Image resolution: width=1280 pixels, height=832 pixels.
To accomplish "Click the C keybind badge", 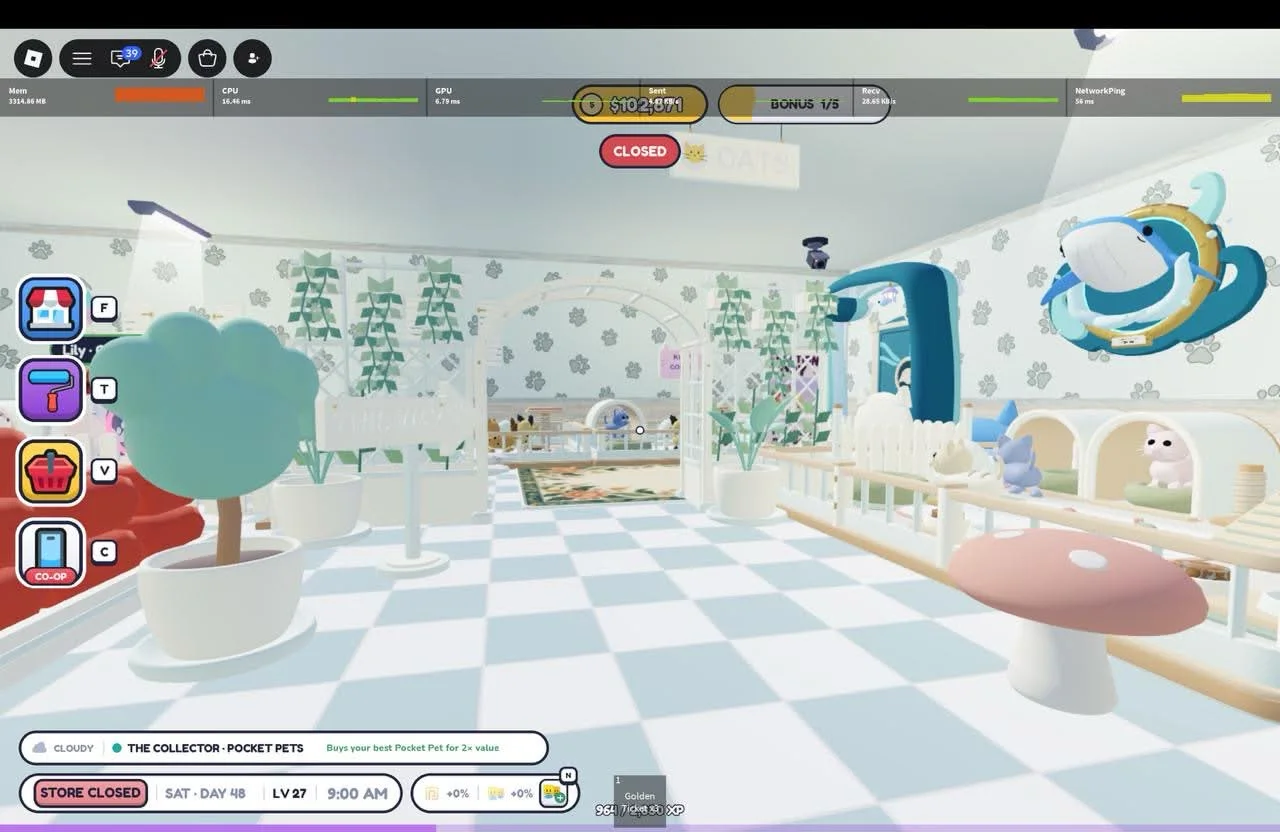I will coord(104,551).
